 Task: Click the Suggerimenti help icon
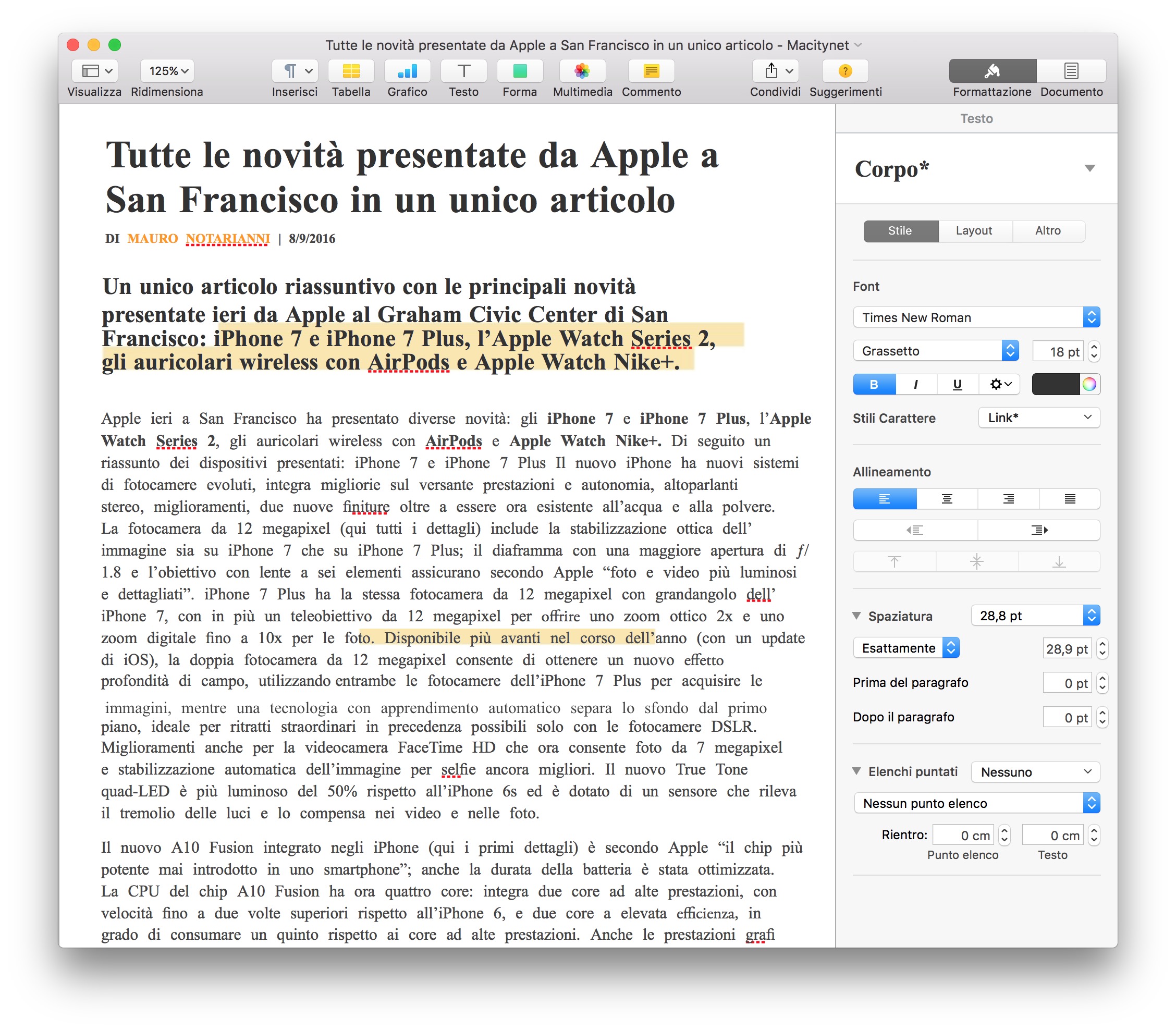coord(844,71)
